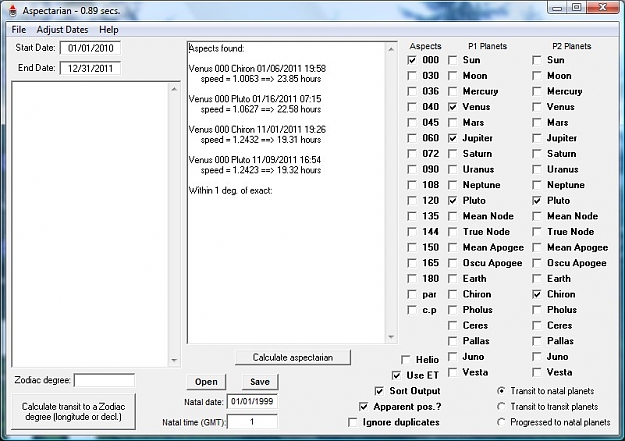Open the Adjust Dates menu

(62, 30)
